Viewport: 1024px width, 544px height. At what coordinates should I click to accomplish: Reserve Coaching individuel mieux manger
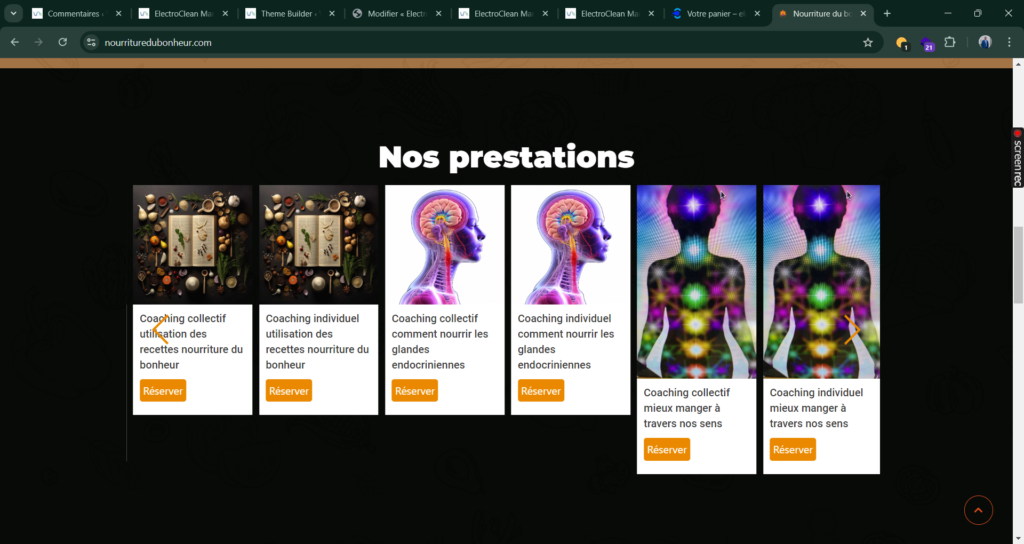point(793,449)
